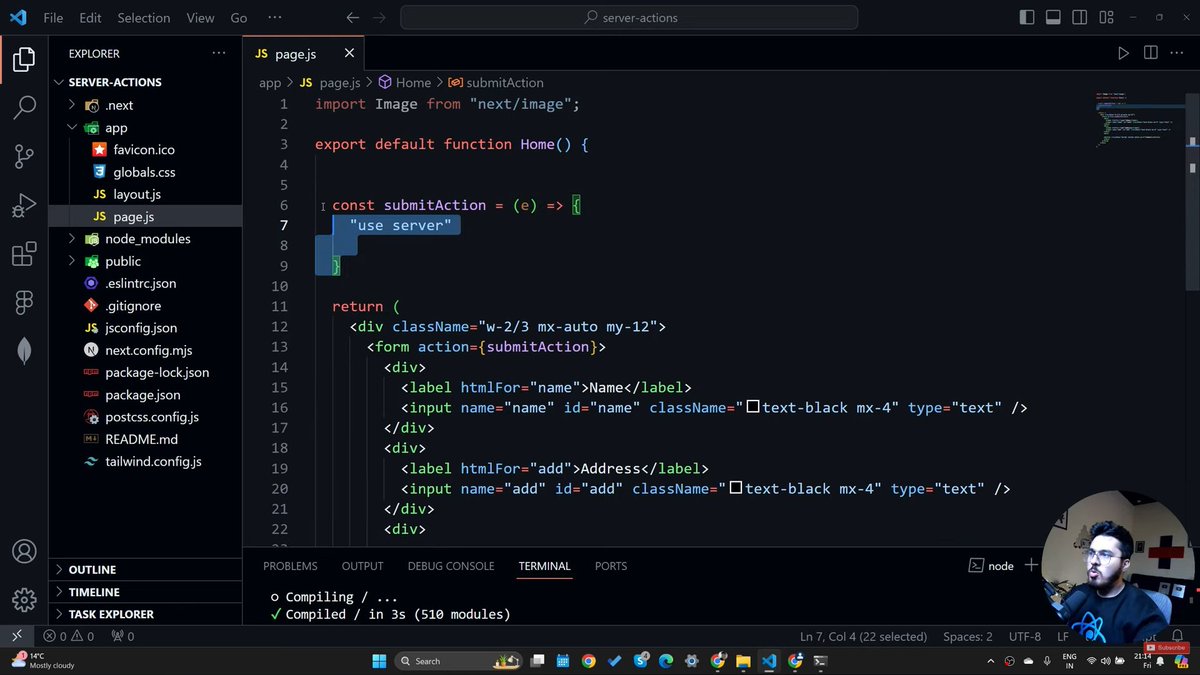
Task: Run the page.js file with the play button
Action: 1123,53
